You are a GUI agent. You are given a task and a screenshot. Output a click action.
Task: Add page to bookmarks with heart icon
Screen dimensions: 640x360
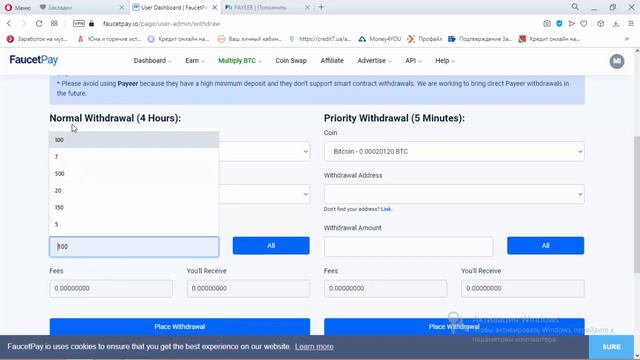click(x=584, y=24)
